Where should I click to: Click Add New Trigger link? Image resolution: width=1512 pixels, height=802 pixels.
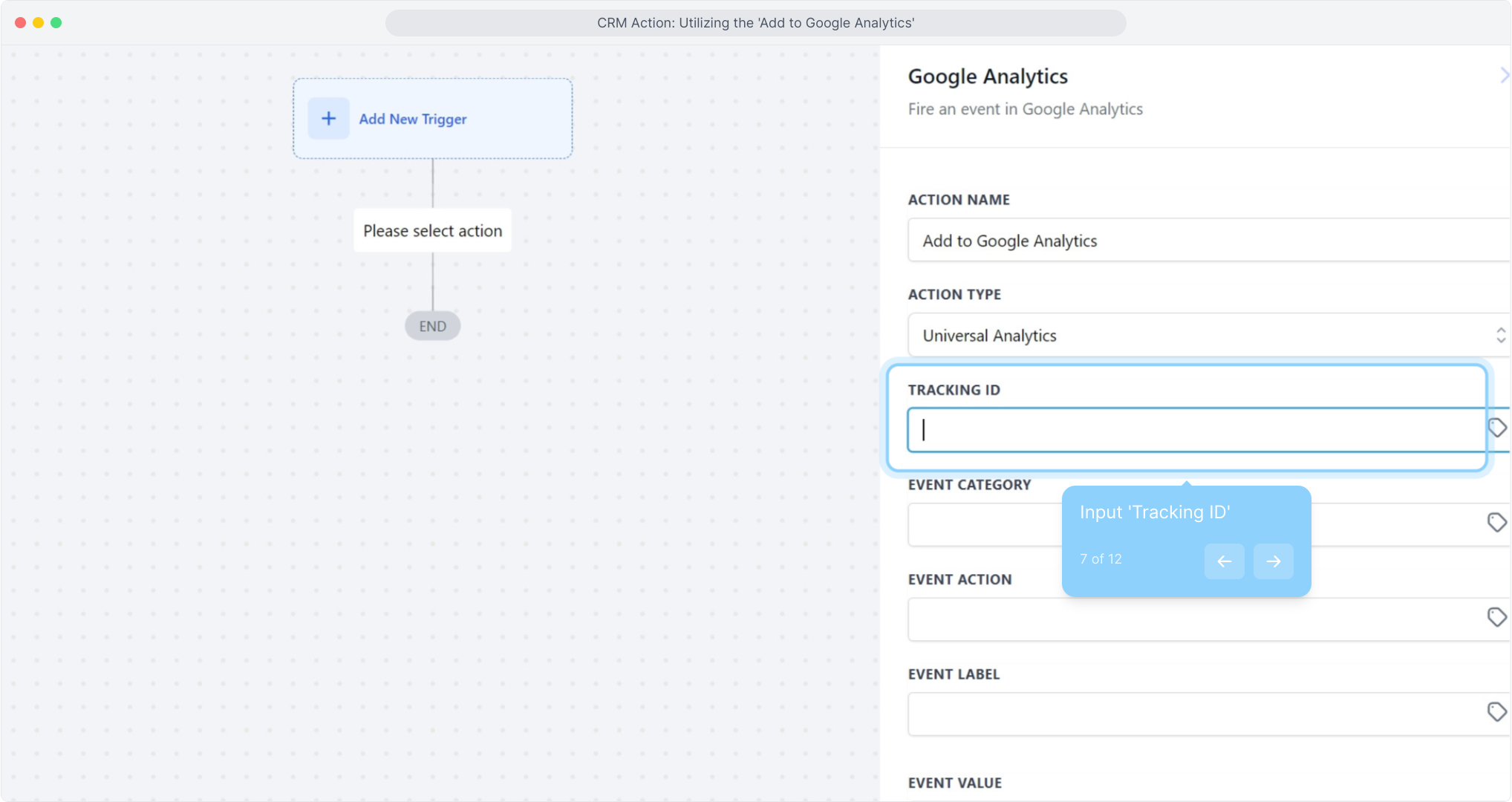[413, 119]
